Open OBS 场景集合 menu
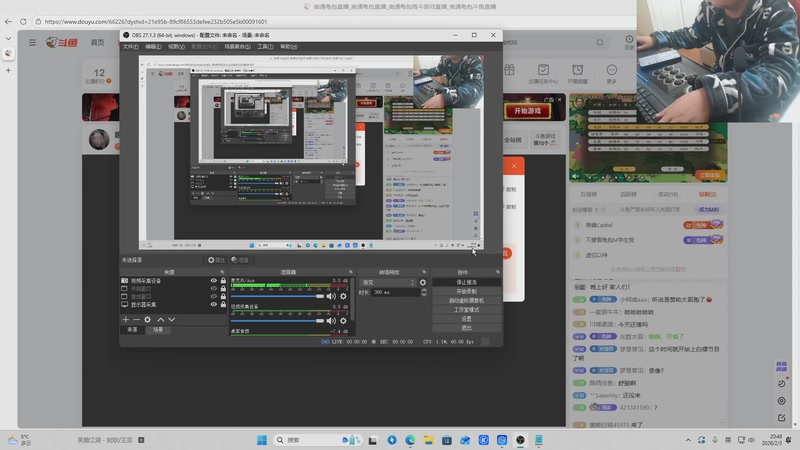Viewport: 800px width, 450px height. [x=237, y=46]
